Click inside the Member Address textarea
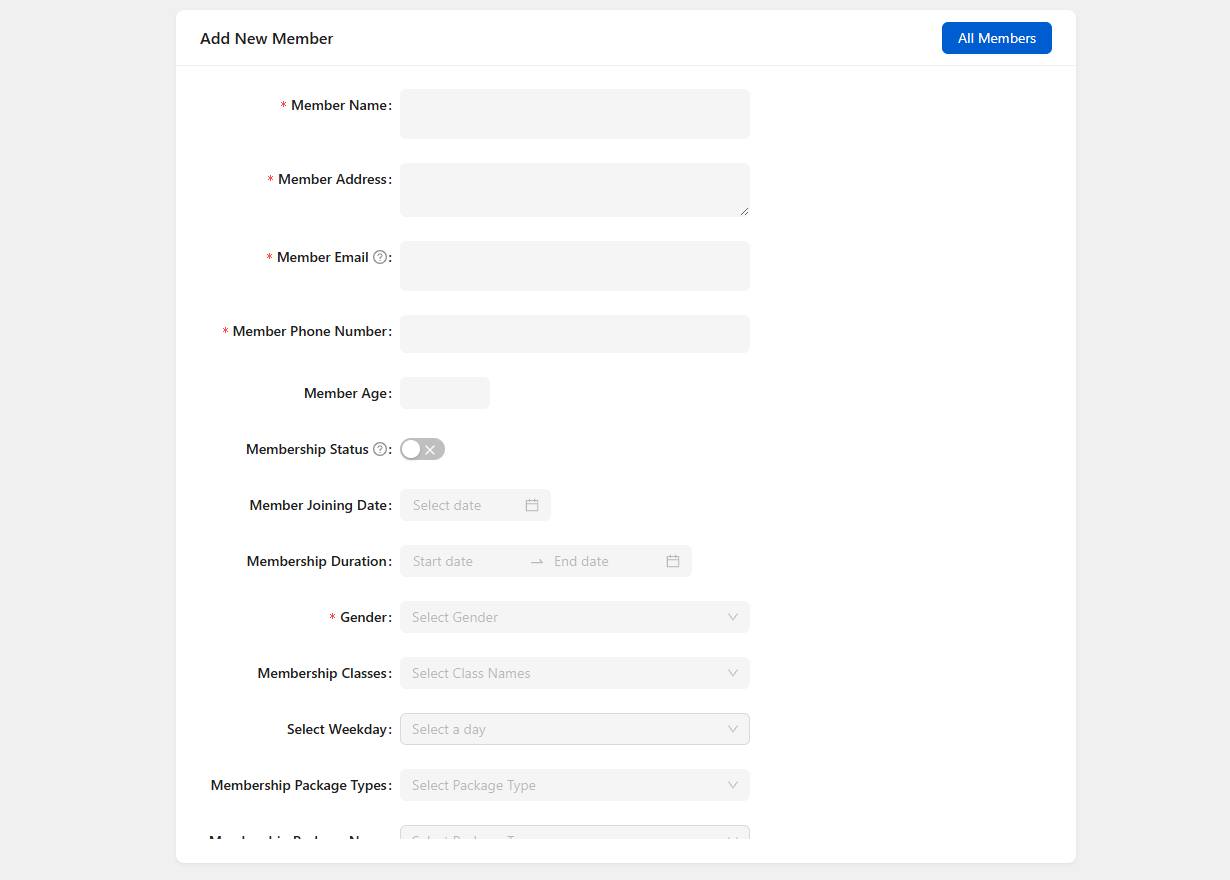 [575, 190]
